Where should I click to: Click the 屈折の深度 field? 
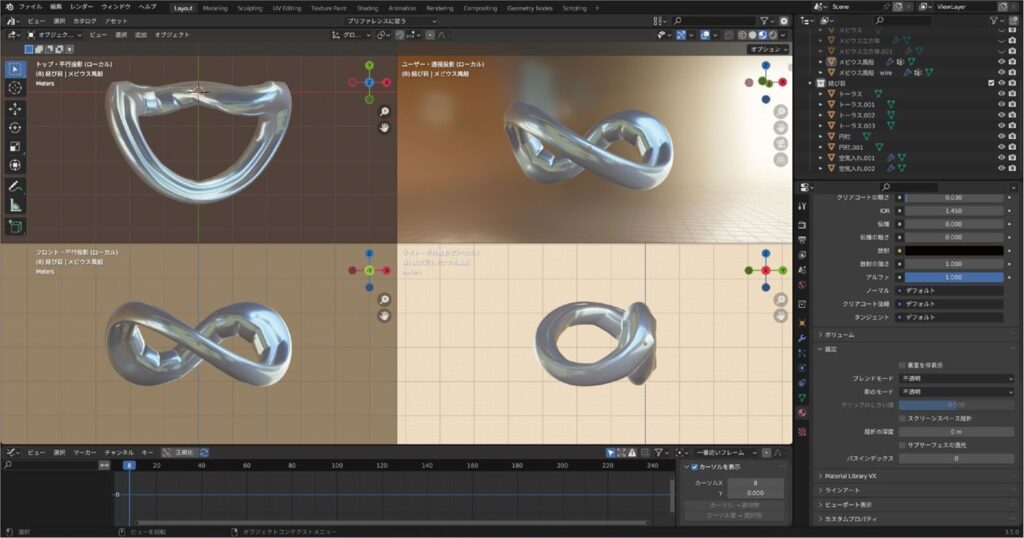pos(956,432)
